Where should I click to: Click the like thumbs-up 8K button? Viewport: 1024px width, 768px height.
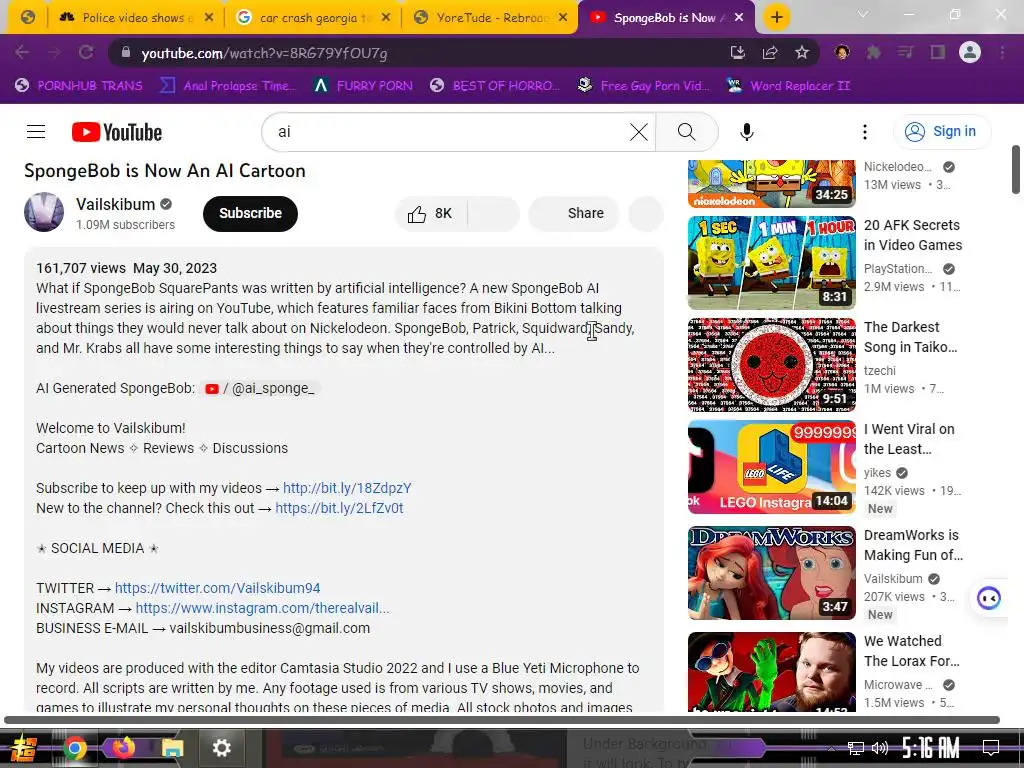tap(431, 214)
